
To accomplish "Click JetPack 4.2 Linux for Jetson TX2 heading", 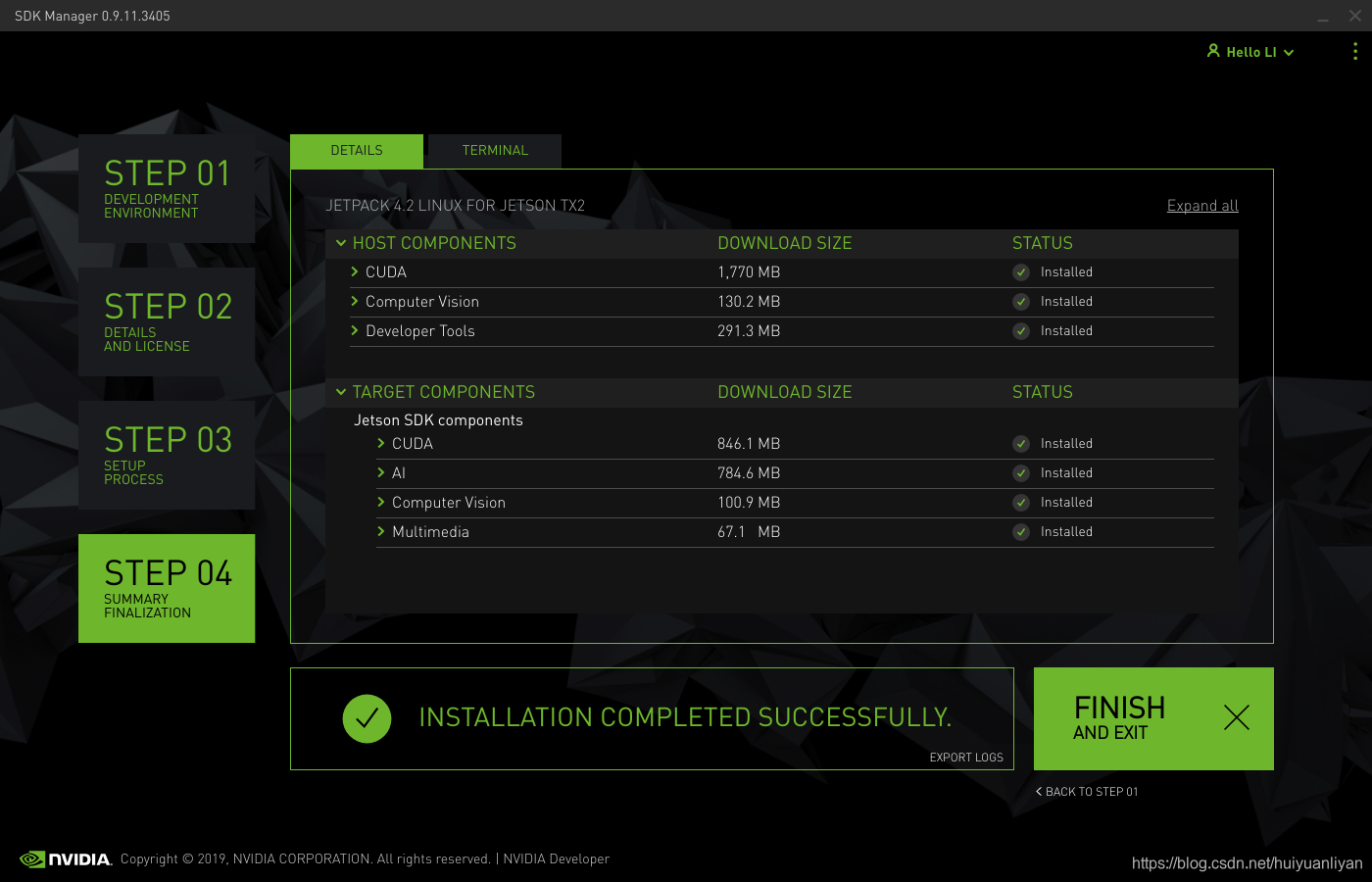I will tap(455, 206).
